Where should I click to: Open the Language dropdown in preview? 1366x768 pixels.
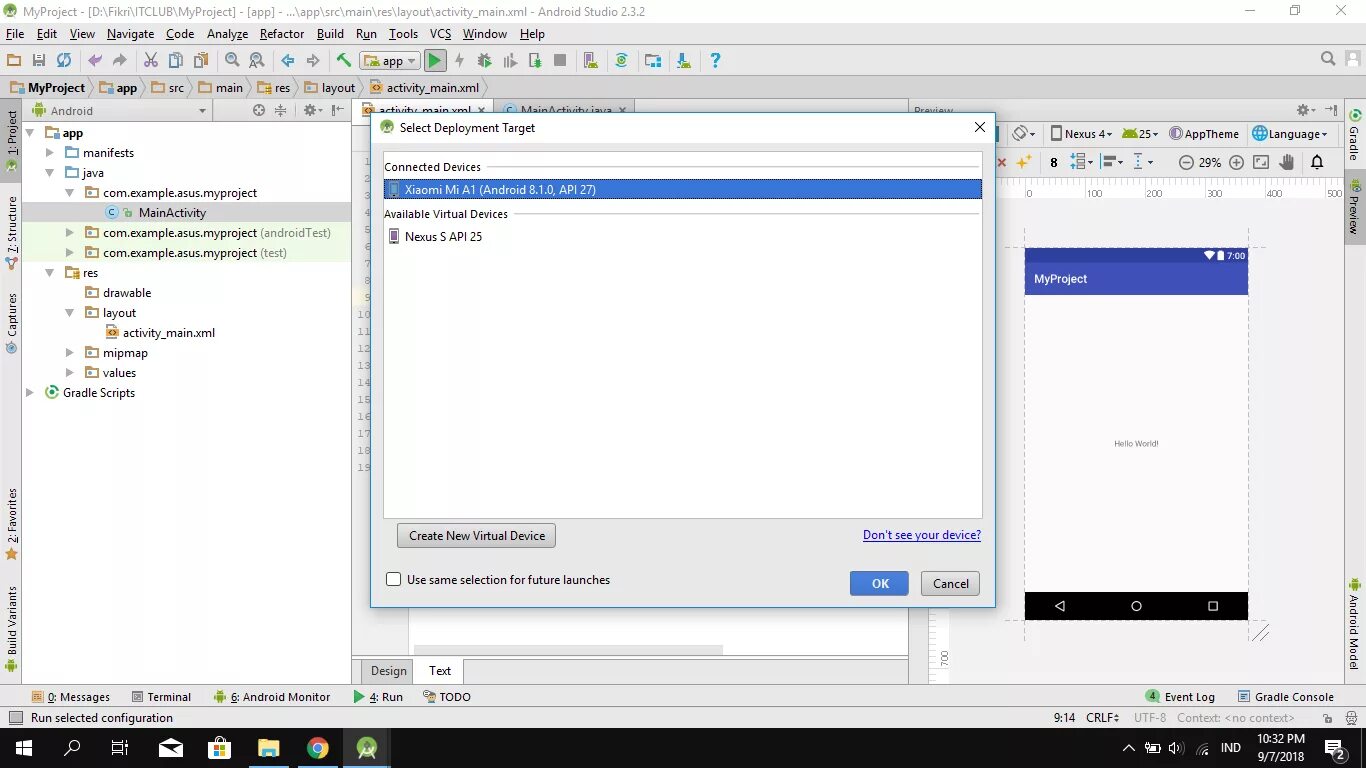[x=1290, y=134]
